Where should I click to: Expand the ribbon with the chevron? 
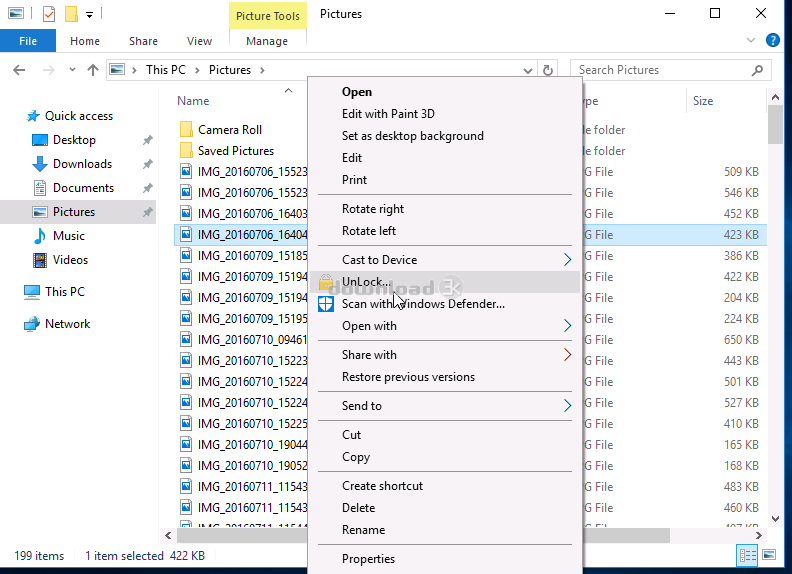[x=751, y=40]
